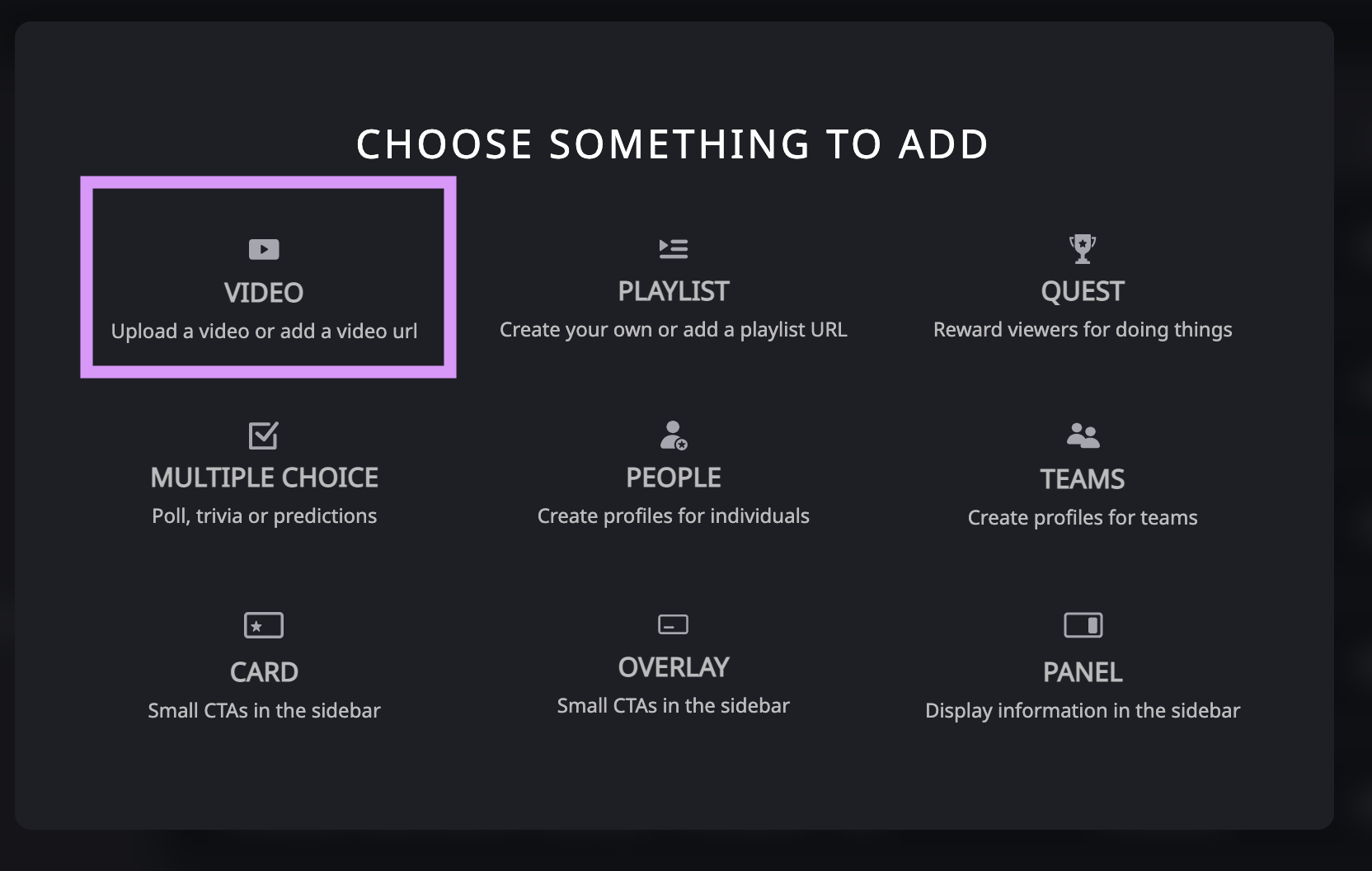Select the Card star icon
Image resolution: width=1372 pixels, height=871 pixels.
click(263, 625)
